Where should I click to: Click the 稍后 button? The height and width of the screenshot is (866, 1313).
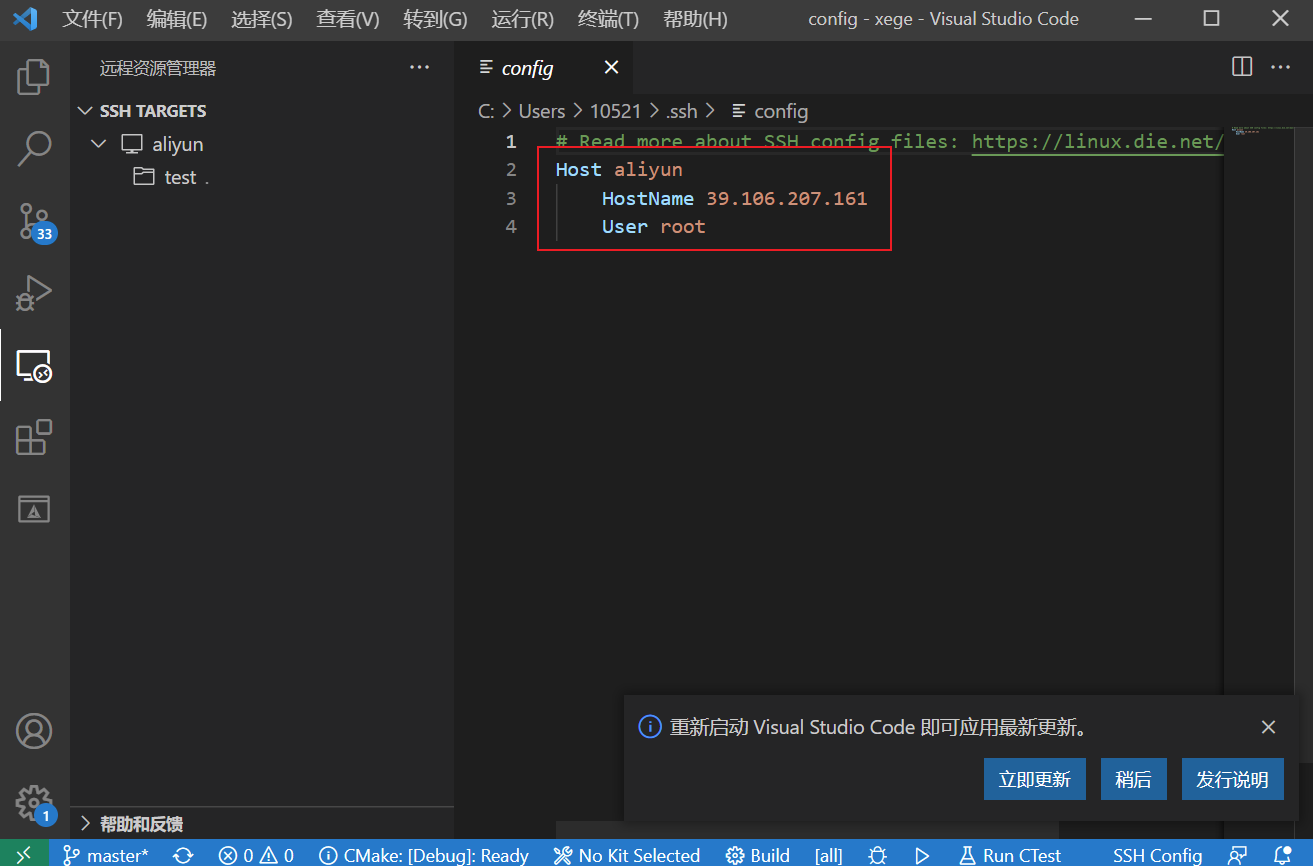coord(1133,779)
